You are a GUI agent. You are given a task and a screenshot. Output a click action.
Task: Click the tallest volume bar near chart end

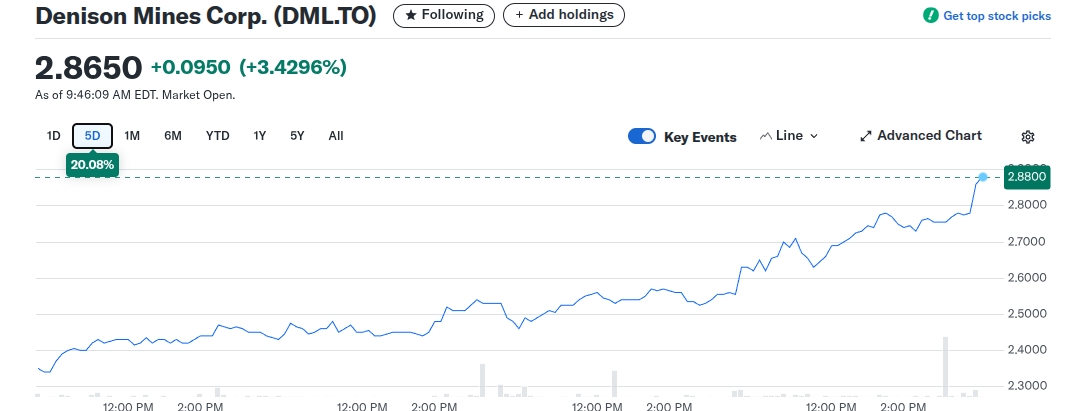[x=945, y=366]
